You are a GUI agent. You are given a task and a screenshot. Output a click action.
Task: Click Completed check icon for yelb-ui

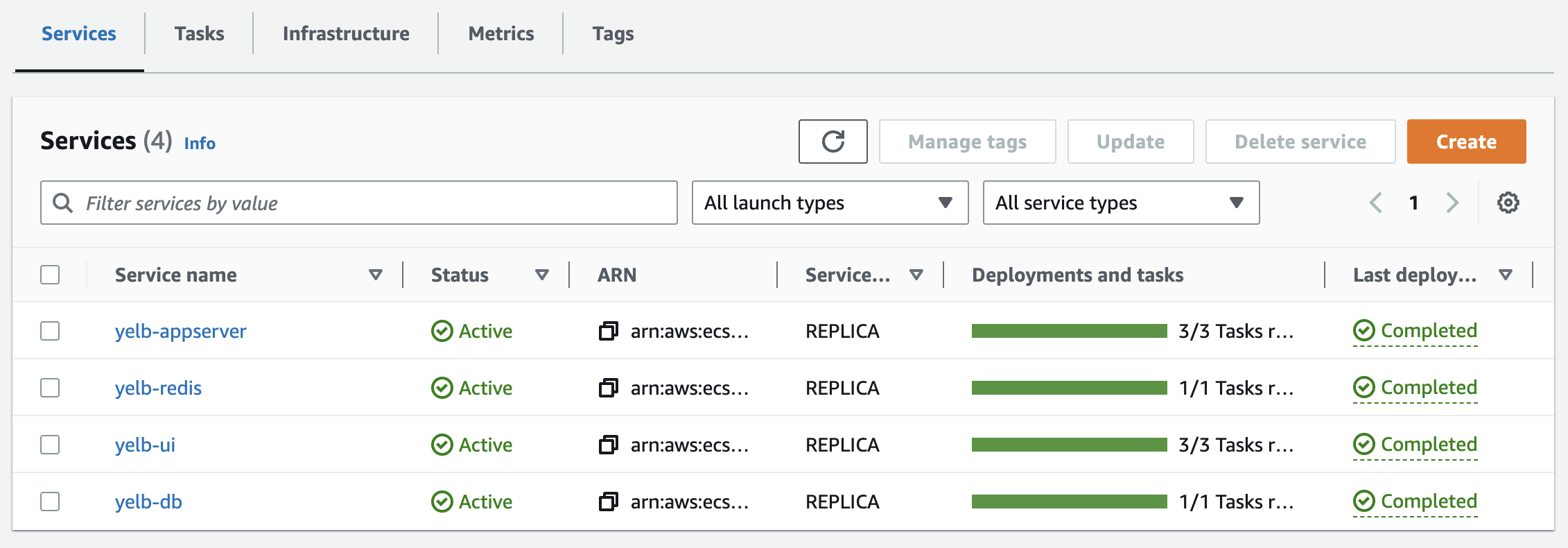click(1364, 445)
